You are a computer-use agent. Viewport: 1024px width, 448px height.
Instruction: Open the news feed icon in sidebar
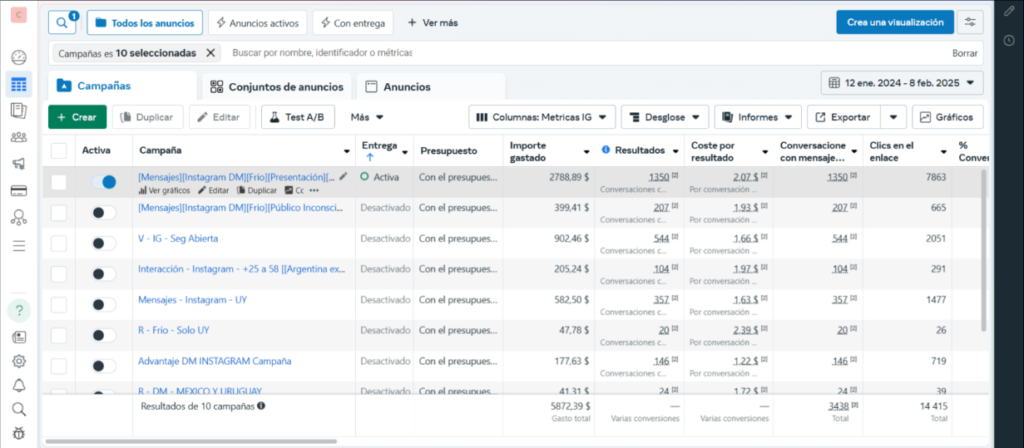point(19,337)
